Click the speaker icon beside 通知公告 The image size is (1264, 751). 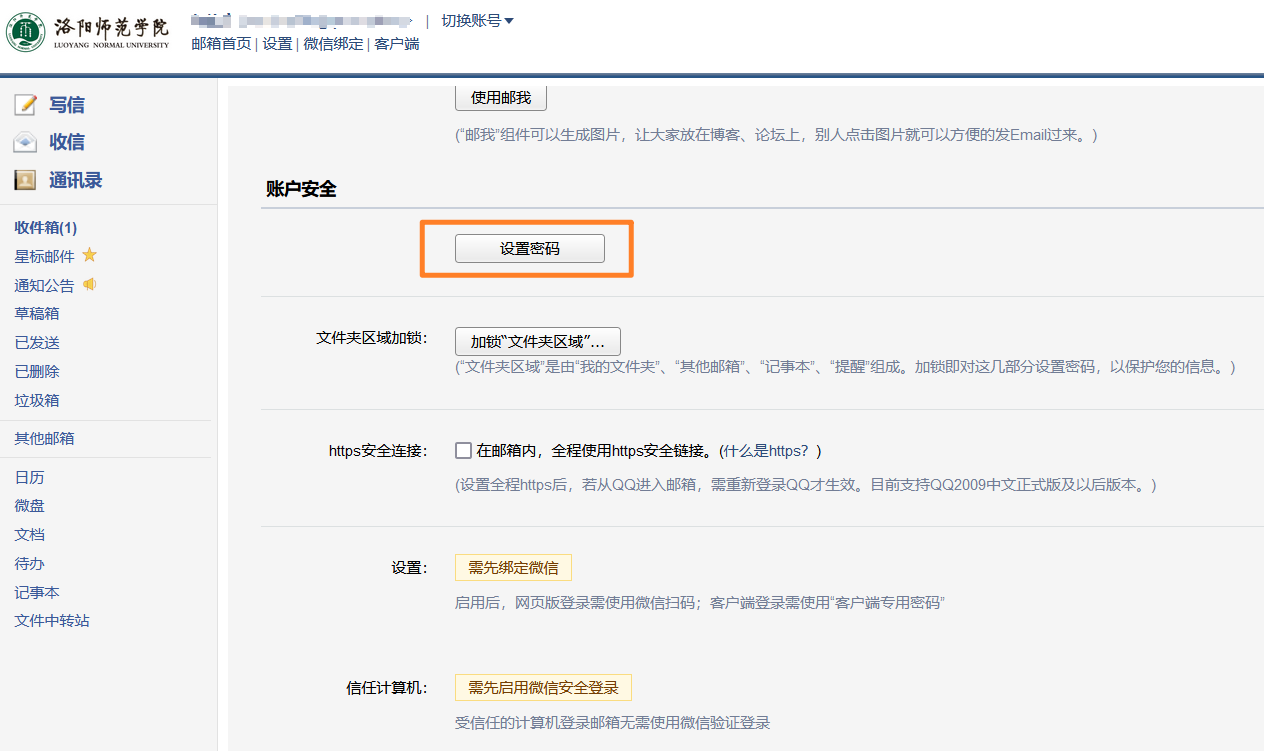(x=89, y=285)
